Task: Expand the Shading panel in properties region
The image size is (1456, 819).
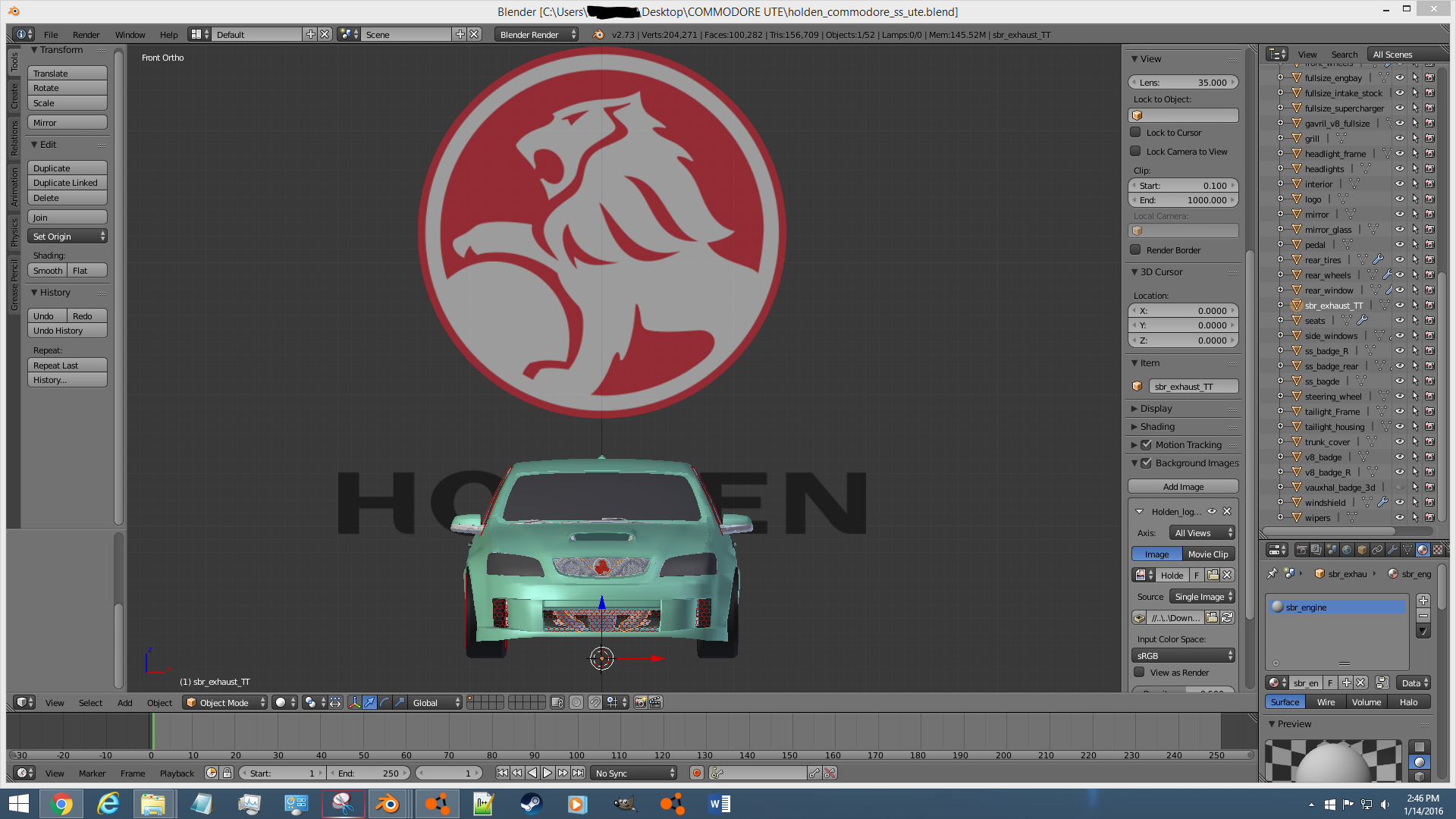Action: (1156, 427)
